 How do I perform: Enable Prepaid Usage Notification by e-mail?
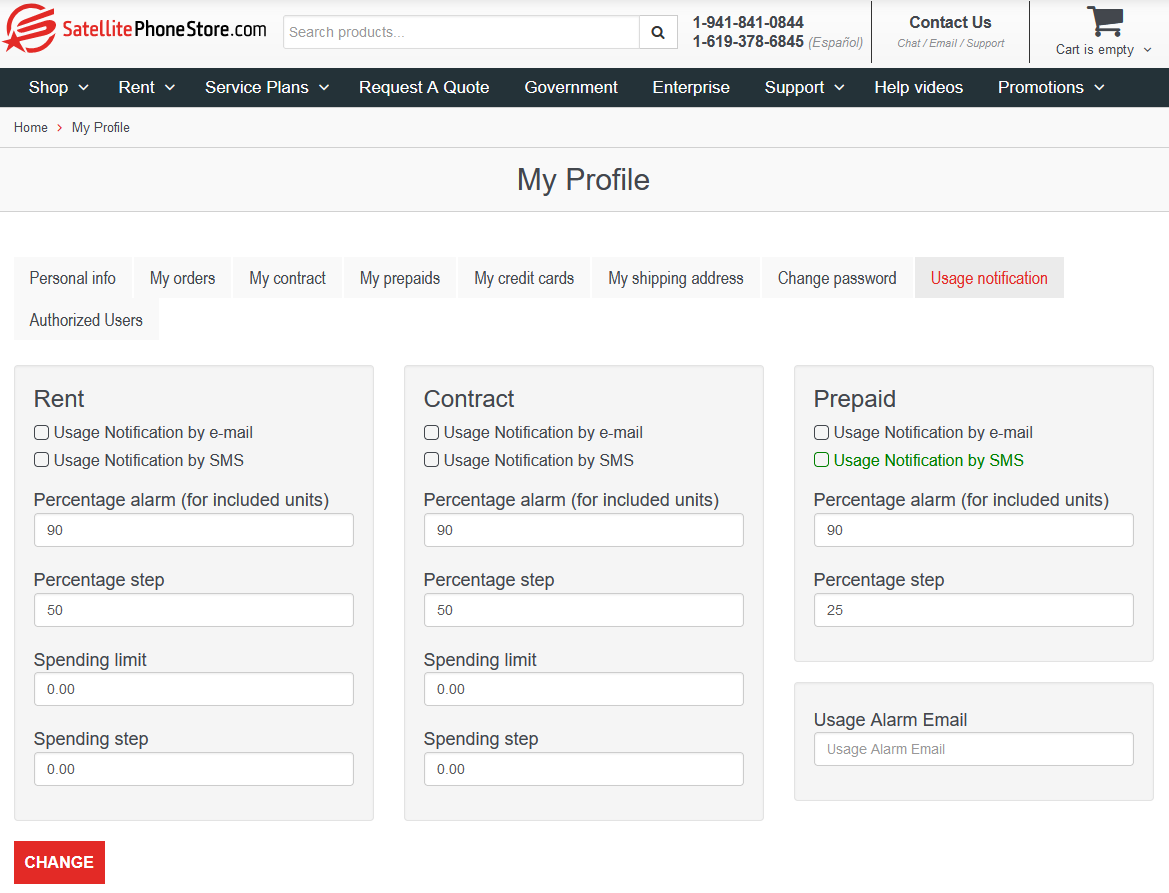[822, 432]
